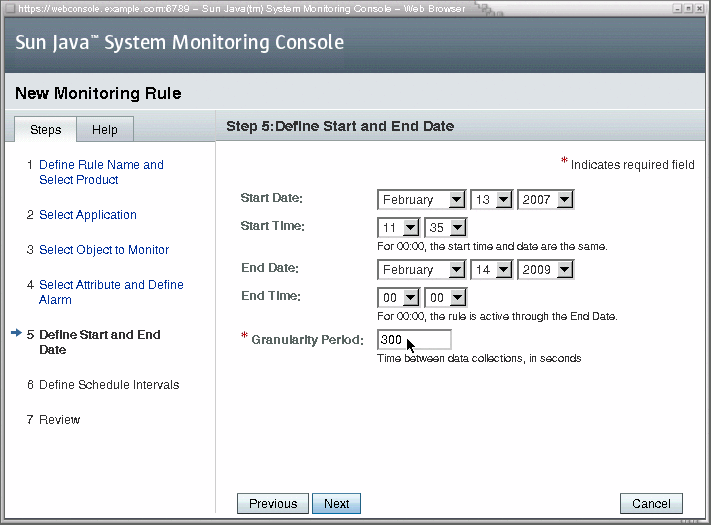The image size is (711, 525).
Task: Click the New Monitoring Rule heading
Action: pos(98,93)
